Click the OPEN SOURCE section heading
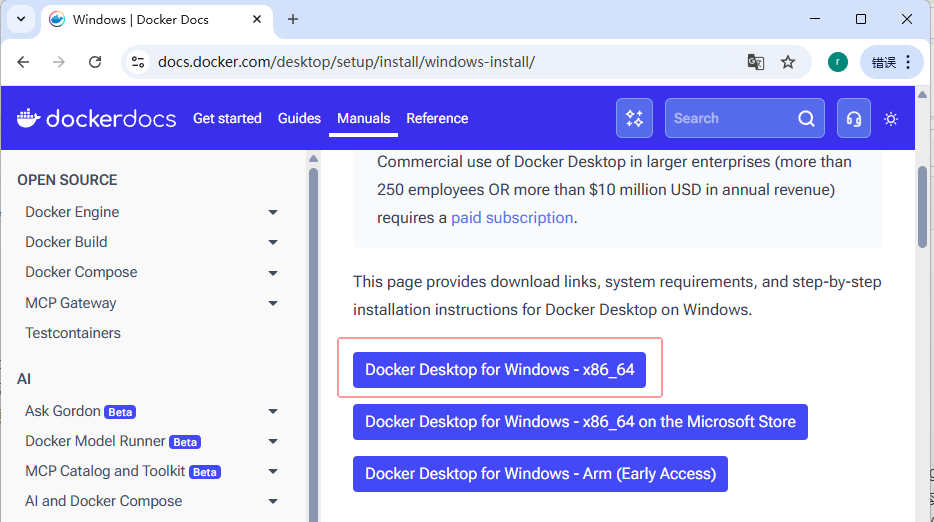This screenshot has width=934, height=522. (67, 180)
